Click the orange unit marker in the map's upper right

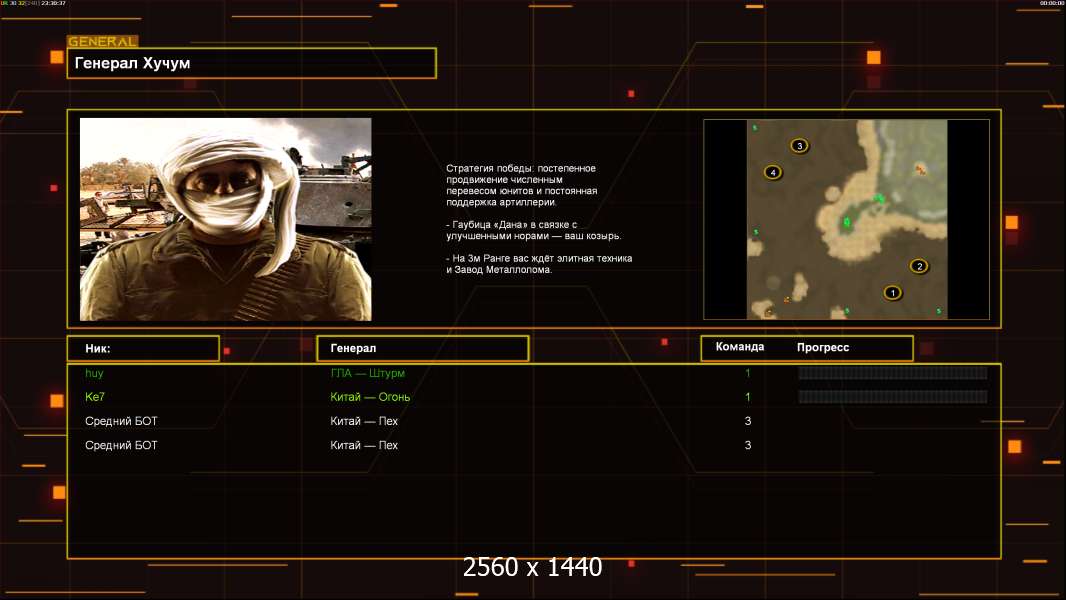pos(920,170)
